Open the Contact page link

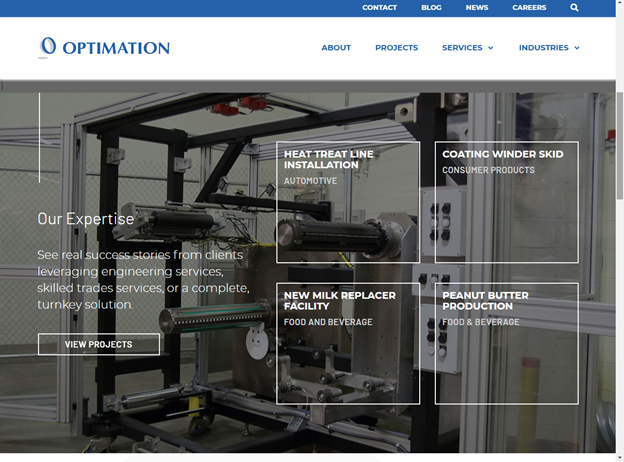tap(379, 8)
